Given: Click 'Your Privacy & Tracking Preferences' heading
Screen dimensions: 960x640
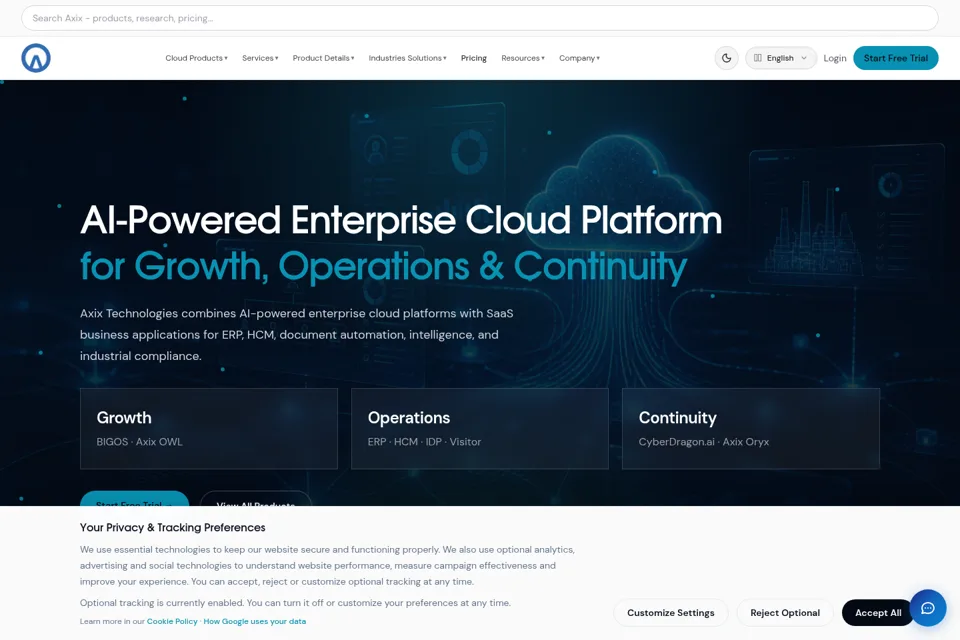Looking at the screenshot, I should click(173, 527).
